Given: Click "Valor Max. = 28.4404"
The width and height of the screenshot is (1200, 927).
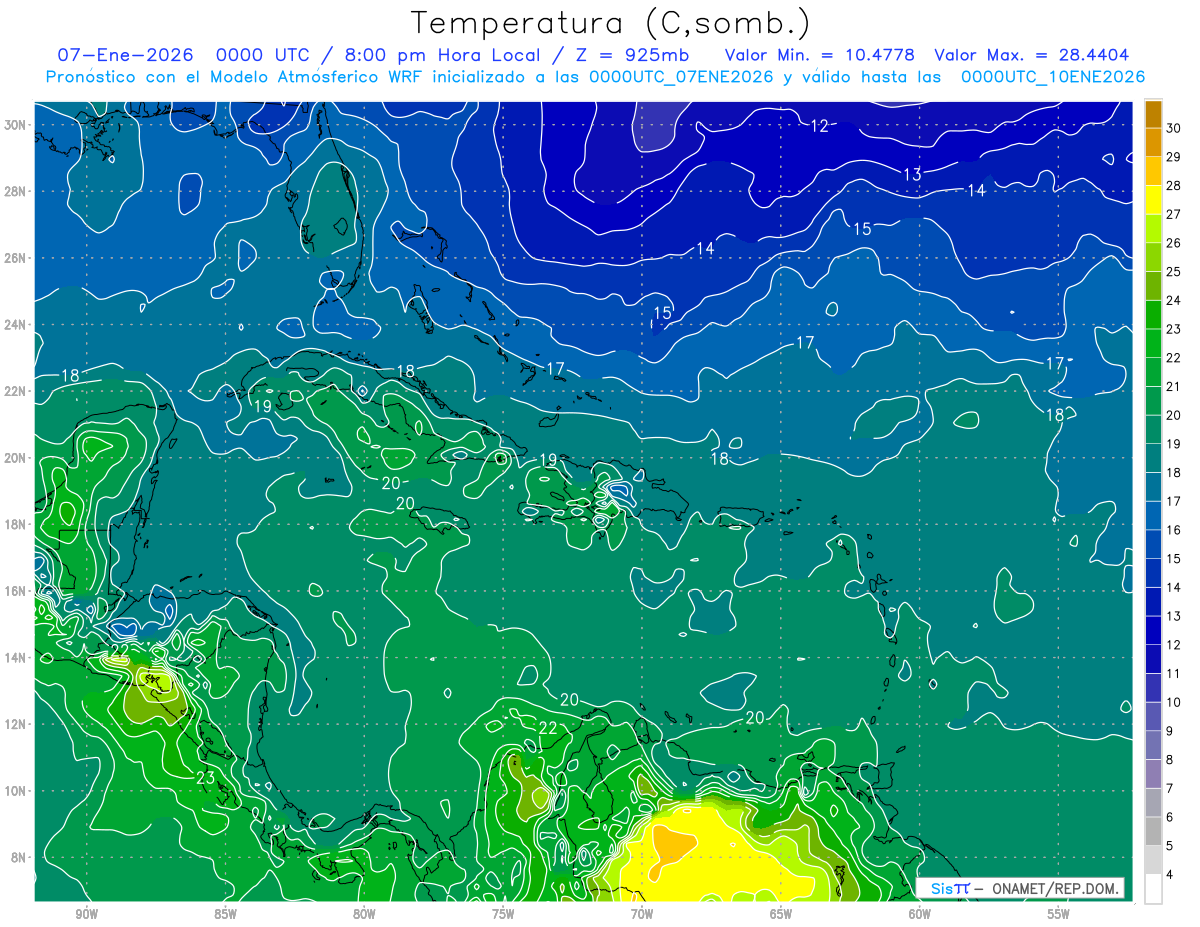Looking at the screenshot, I should pos(1031,55).
